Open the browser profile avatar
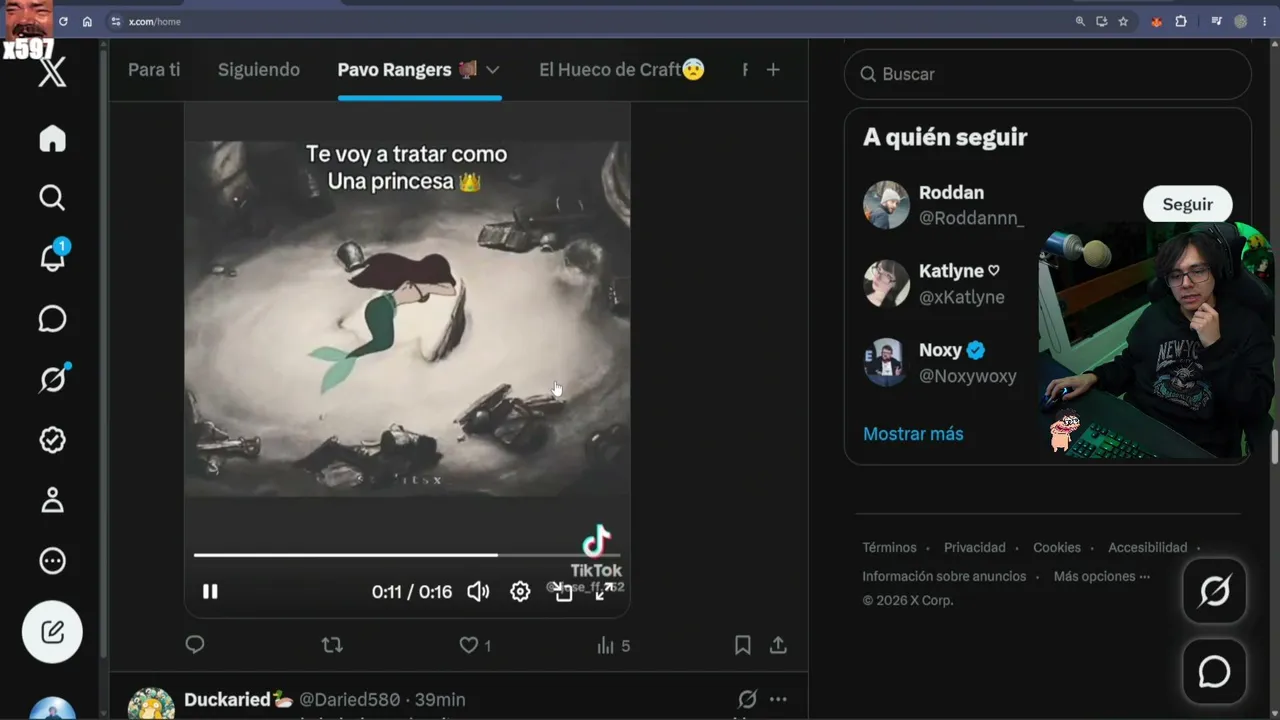Viewport: 1280px width, 720px height. pyautogui.click(x=1241, y=21)
